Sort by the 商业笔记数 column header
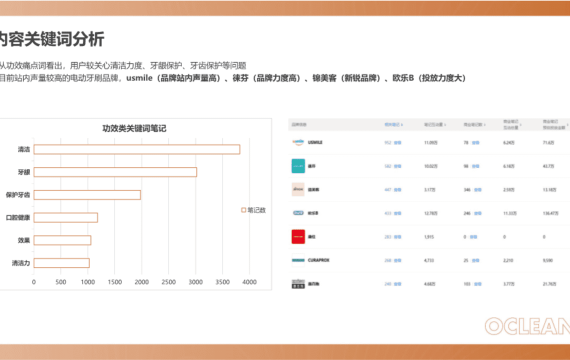The image size is (570, 360). [474, 125]
